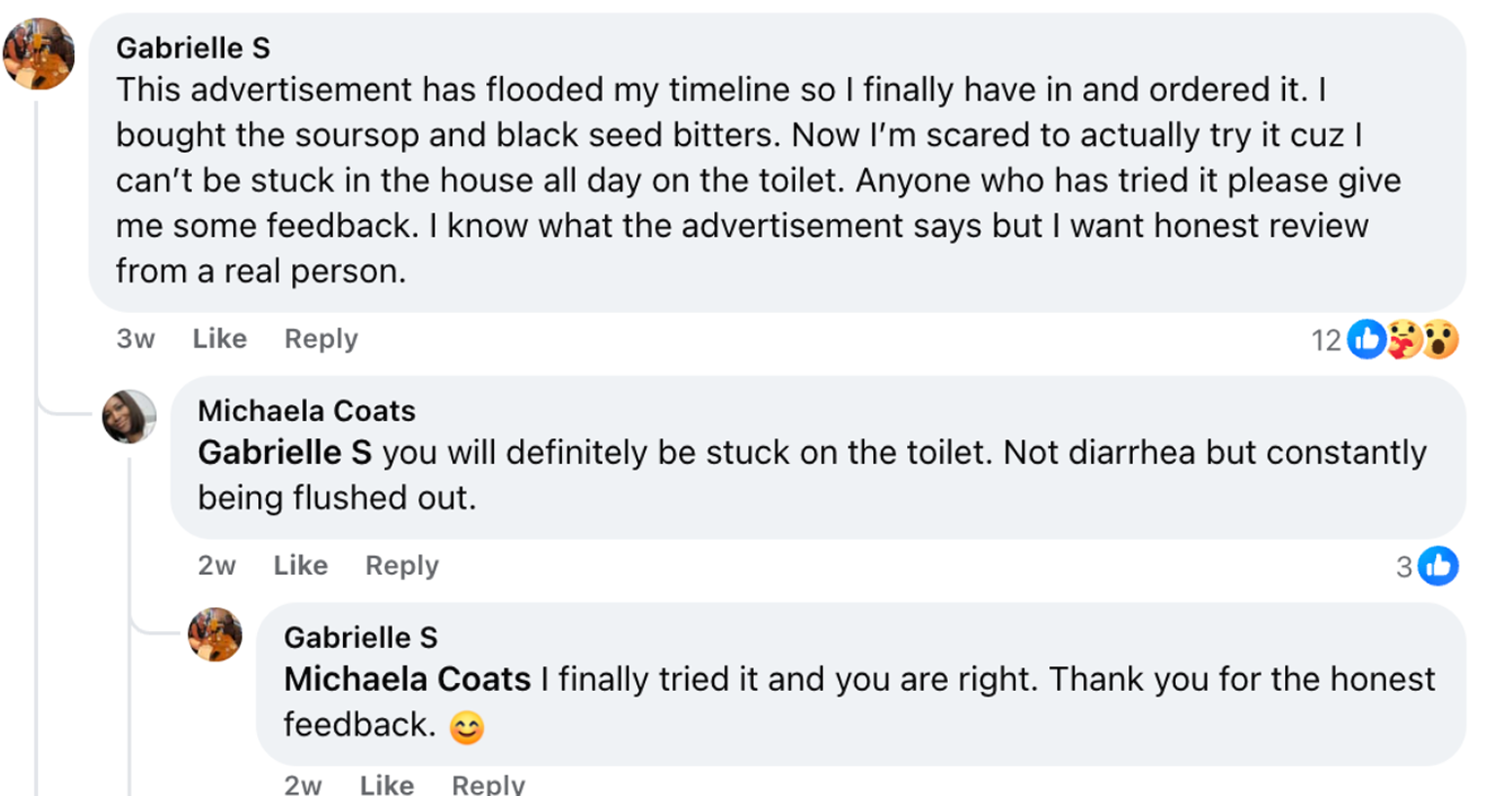Reply to Gabrielle's 'finally tried it' comment
Viewport: 1512px width, 796px height.
[488, 784]
